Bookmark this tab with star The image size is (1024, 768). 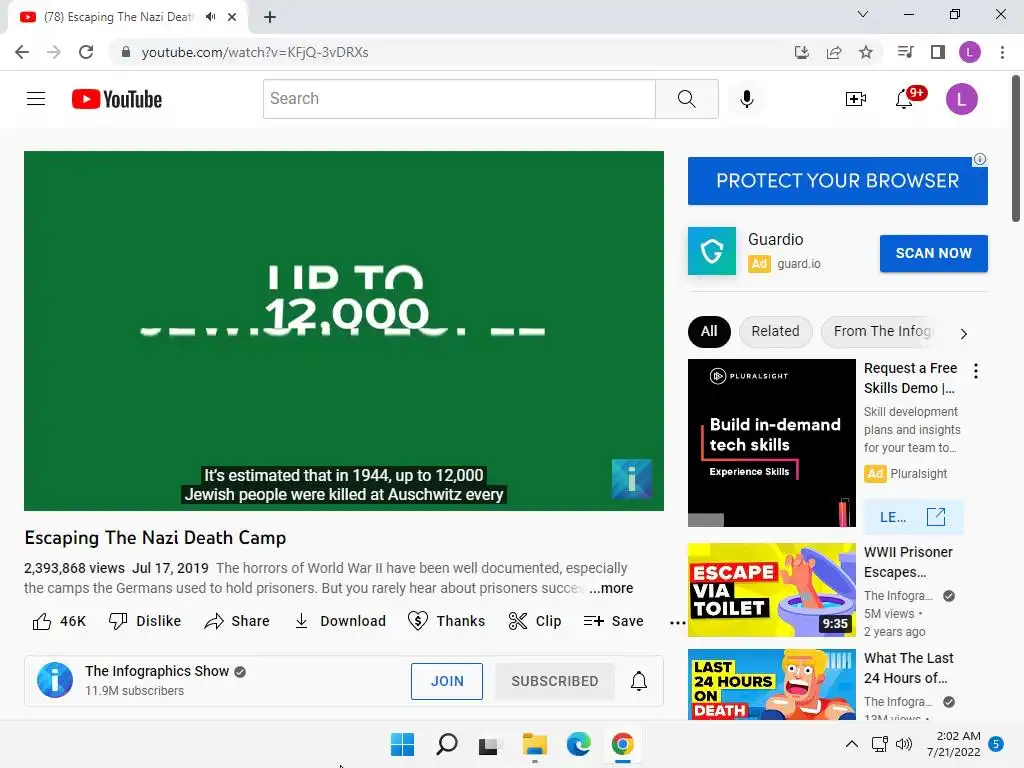click(865, 52)
